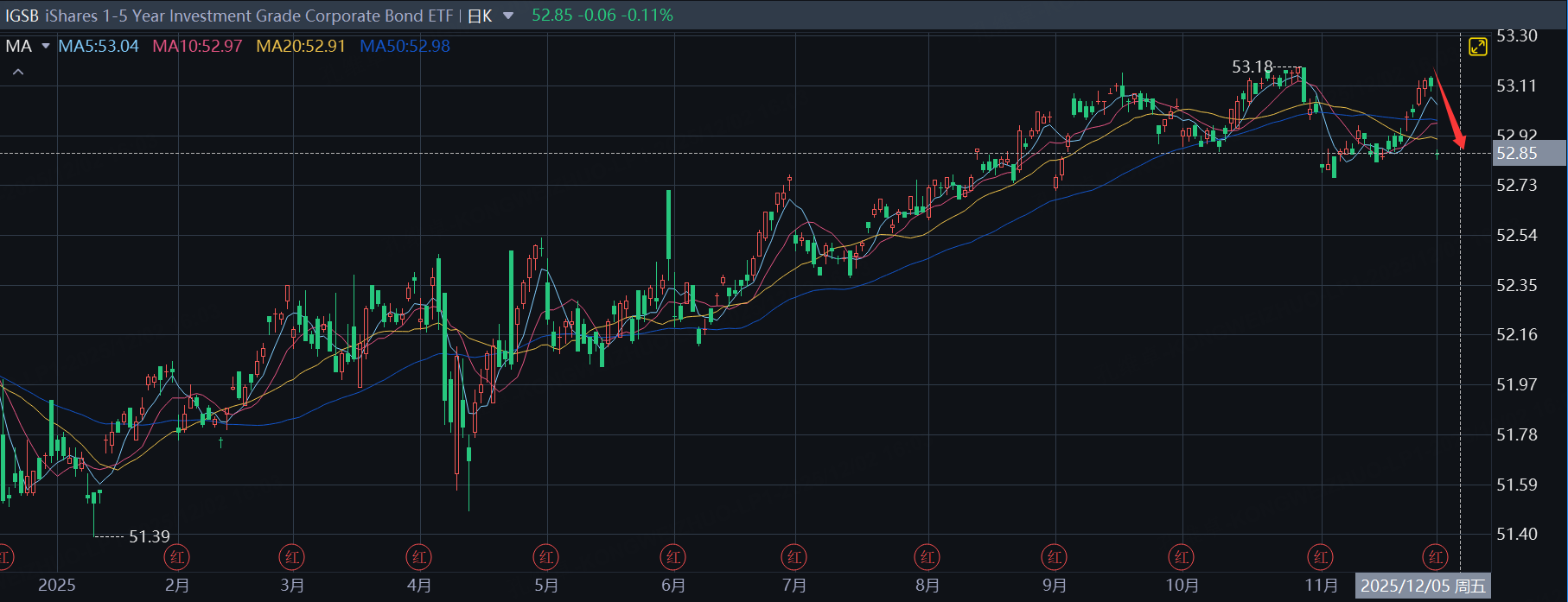Click the dividend marker above 4月

419,557
